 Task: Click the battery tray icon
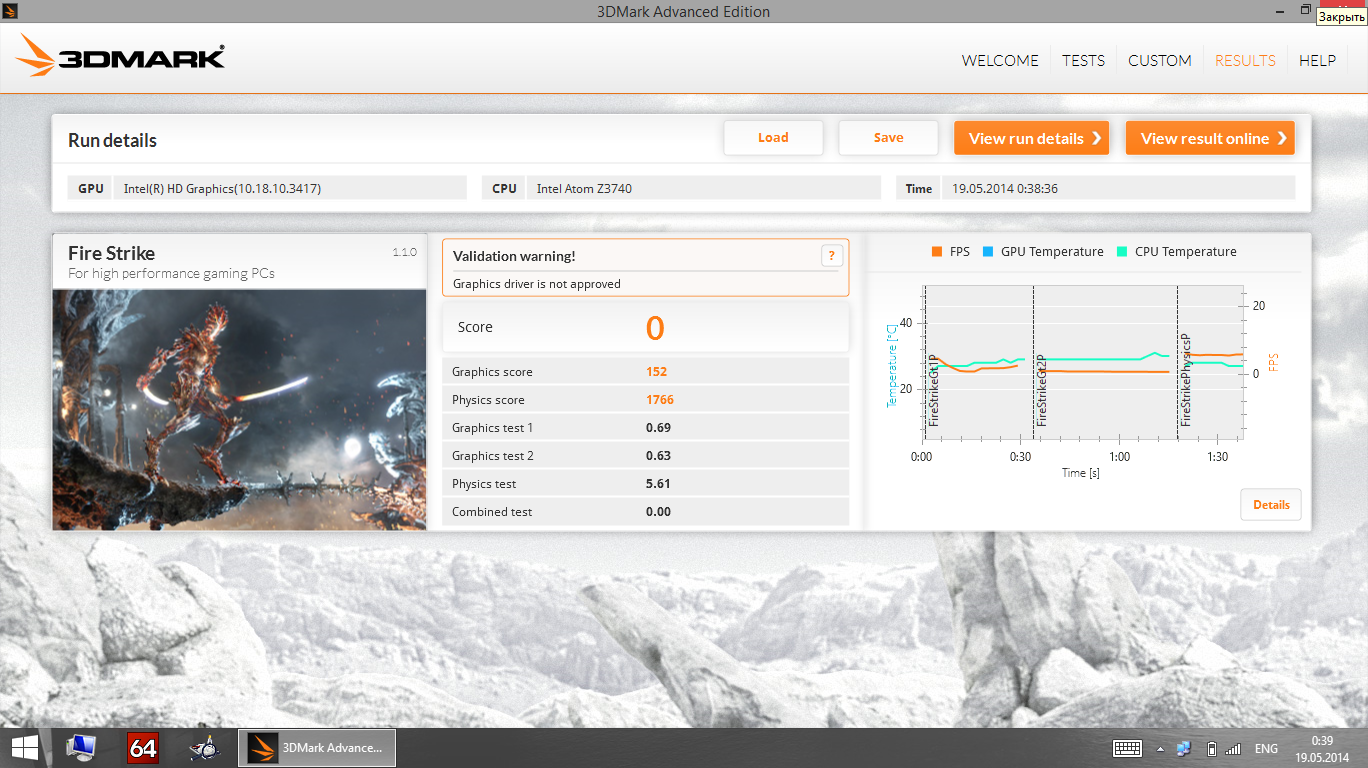pos(1212,748)
